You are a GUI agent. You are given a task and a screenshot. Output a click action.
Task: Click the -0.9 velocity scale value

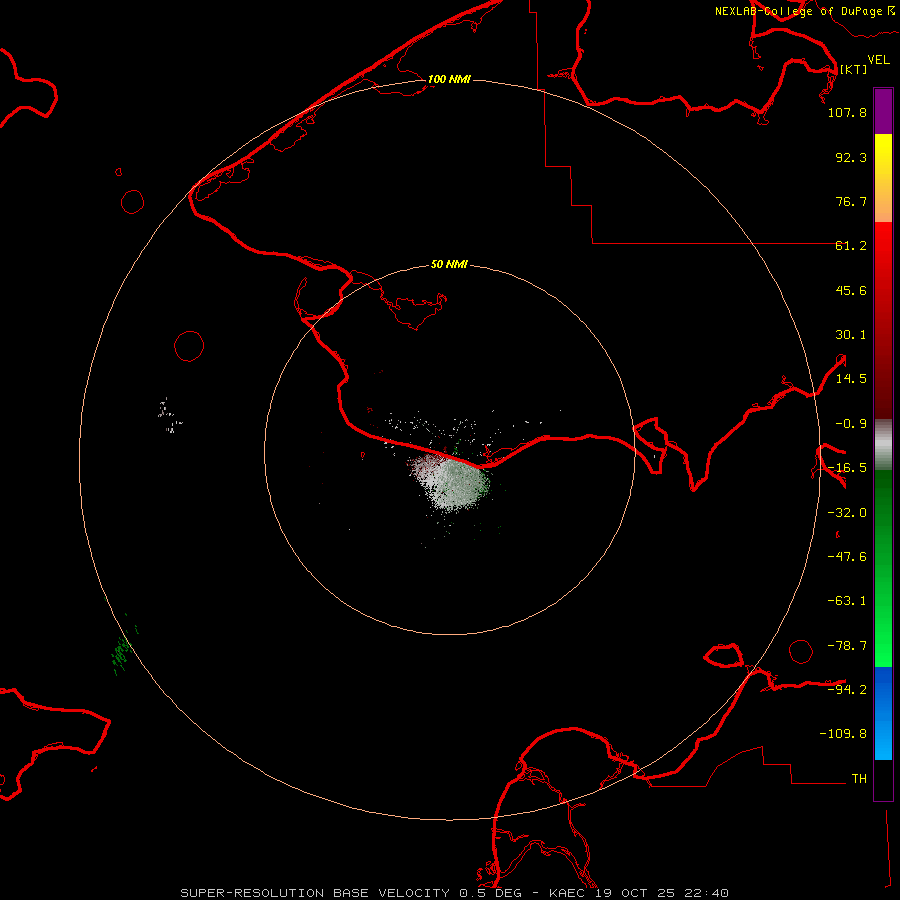coord(853,423)
